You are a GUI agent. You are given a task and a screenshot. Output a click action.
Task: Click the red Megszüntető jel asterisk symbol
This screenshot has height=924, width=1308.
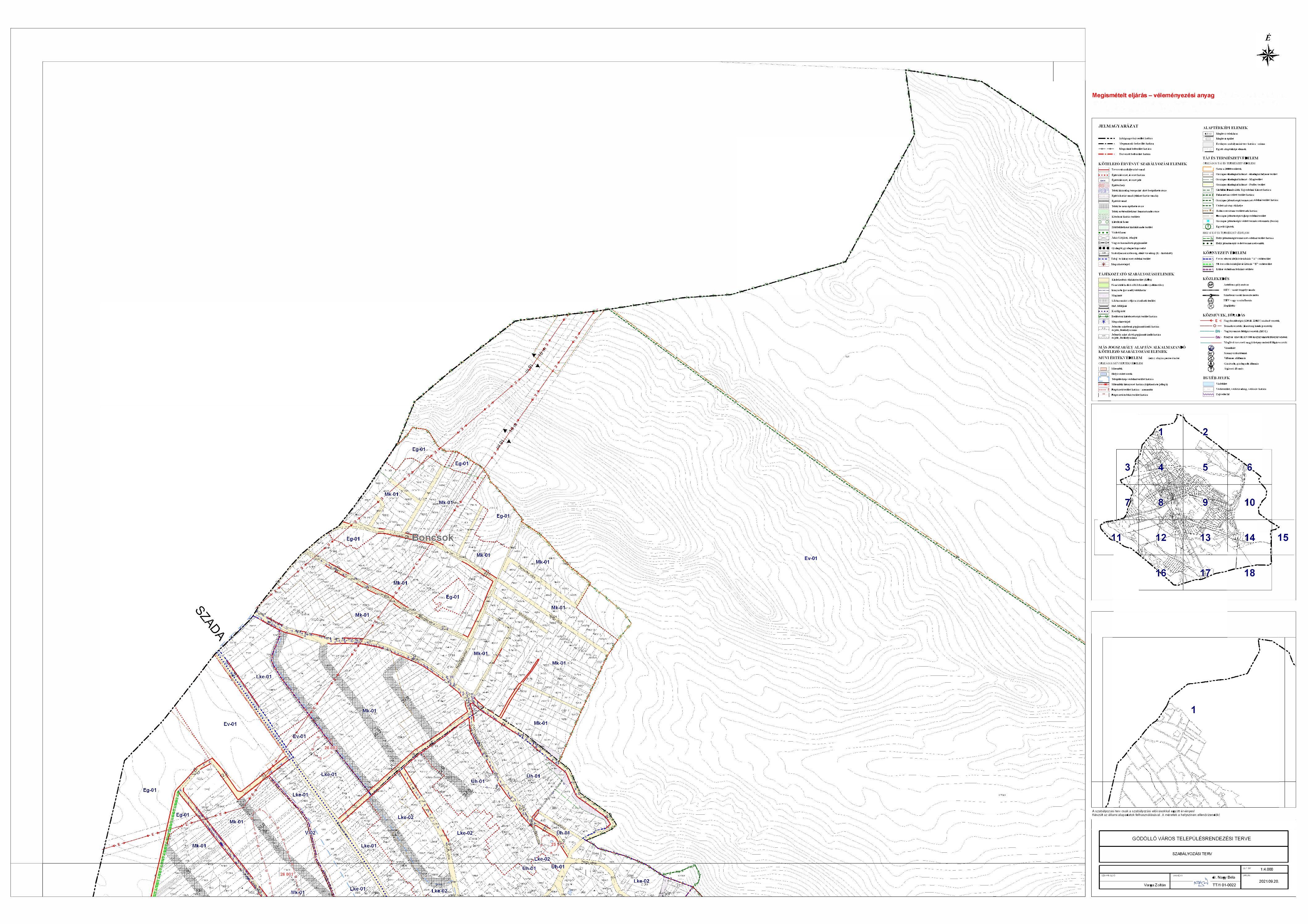tap(1104, 264)
